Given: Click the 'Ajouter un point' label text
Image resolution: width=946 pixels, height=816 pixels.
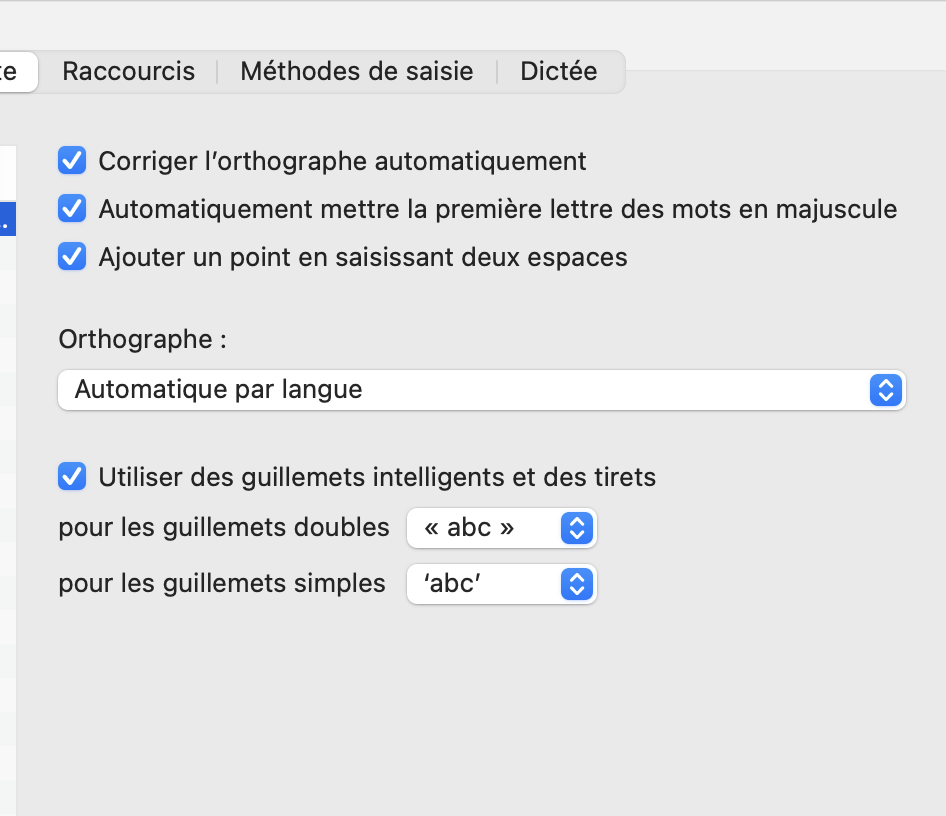Looking at the screenshot, I should pos(362,258).
